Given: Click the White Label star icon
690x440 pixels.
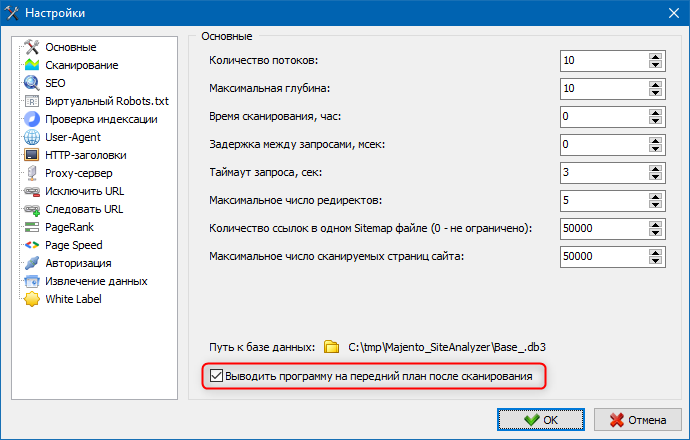Looking at the screenshot, I should coord(32,299).
